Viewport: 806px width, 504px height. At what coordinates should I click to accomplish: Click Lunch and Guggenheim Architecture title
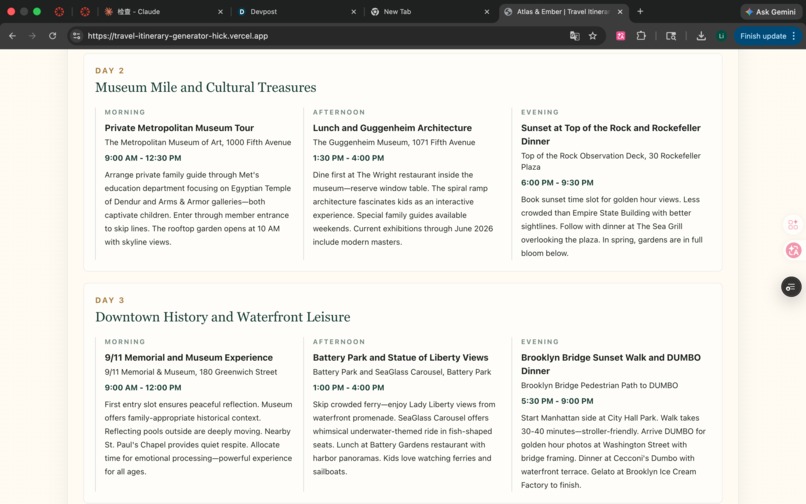coord(392,128)
